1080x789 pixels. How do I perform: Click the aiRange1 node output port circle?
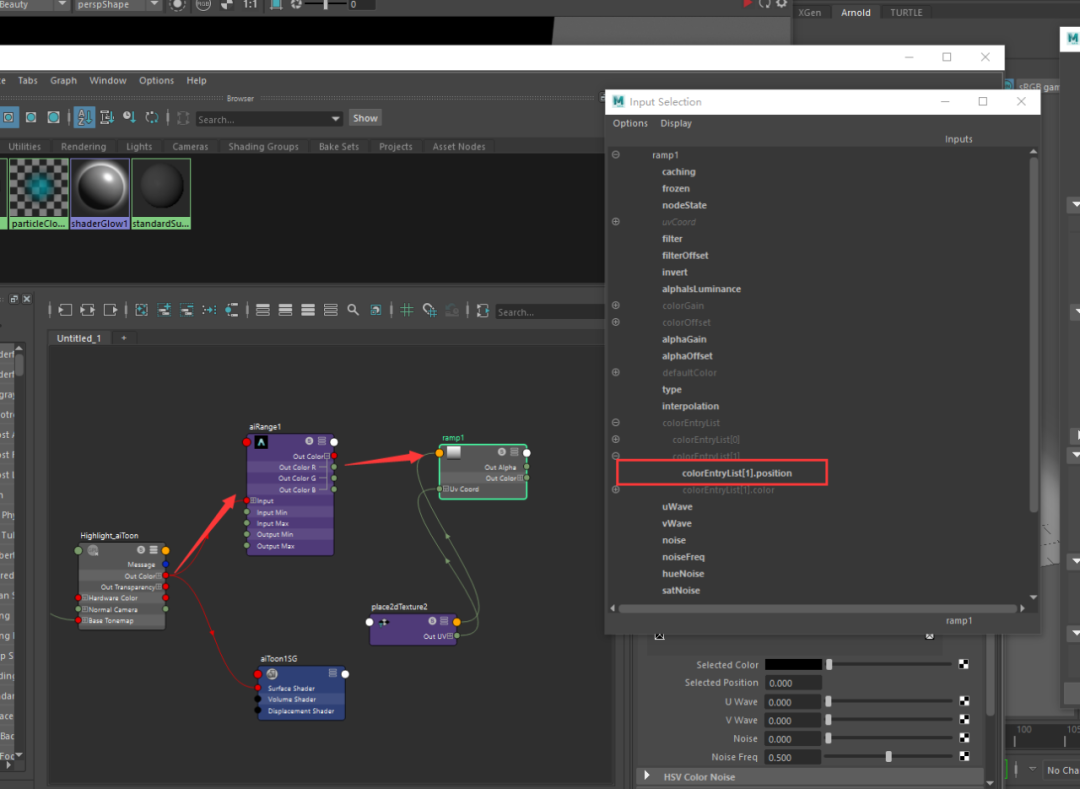click(334, 442)
